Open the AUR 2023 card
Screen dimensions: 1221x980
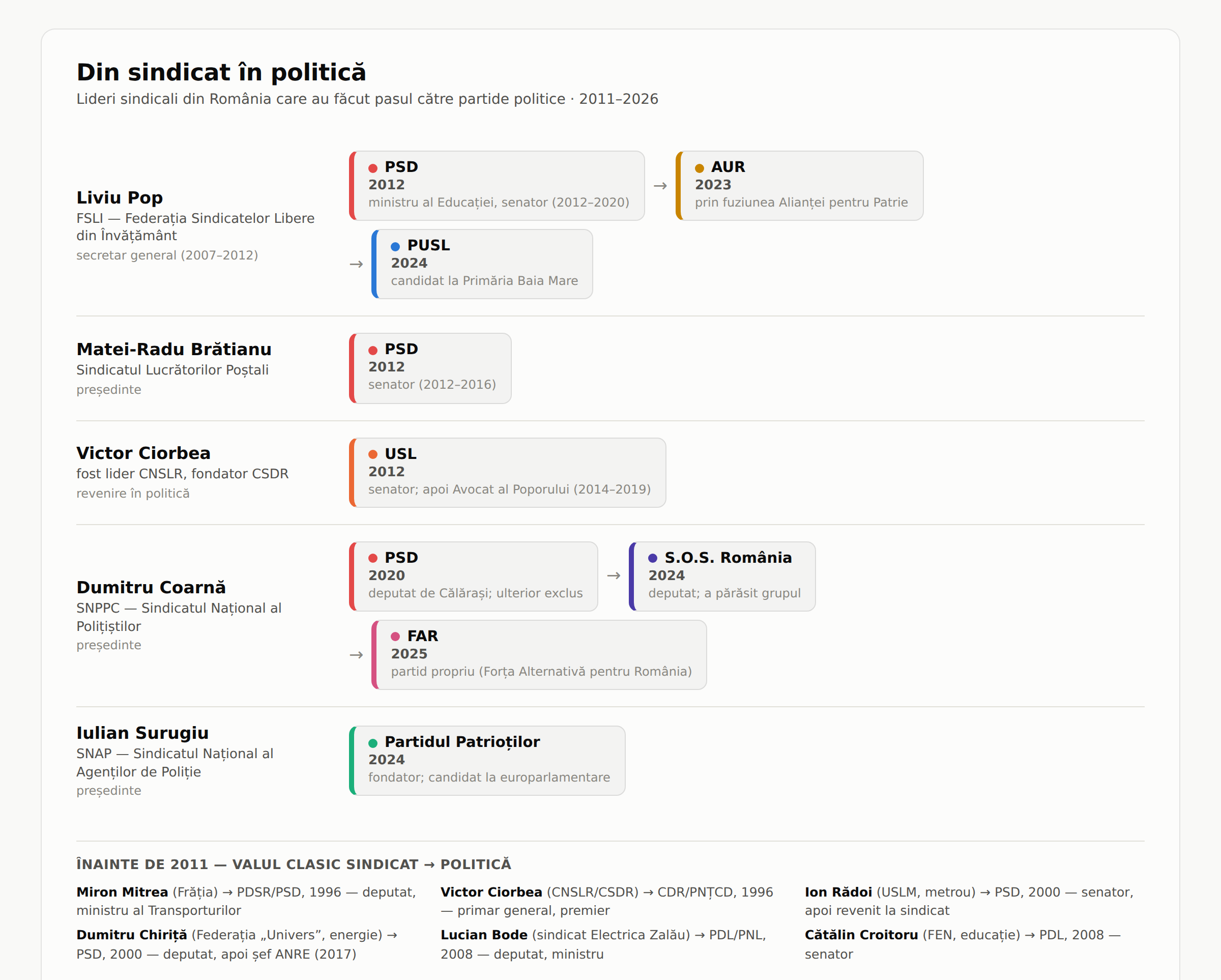[x=800, y=186]
